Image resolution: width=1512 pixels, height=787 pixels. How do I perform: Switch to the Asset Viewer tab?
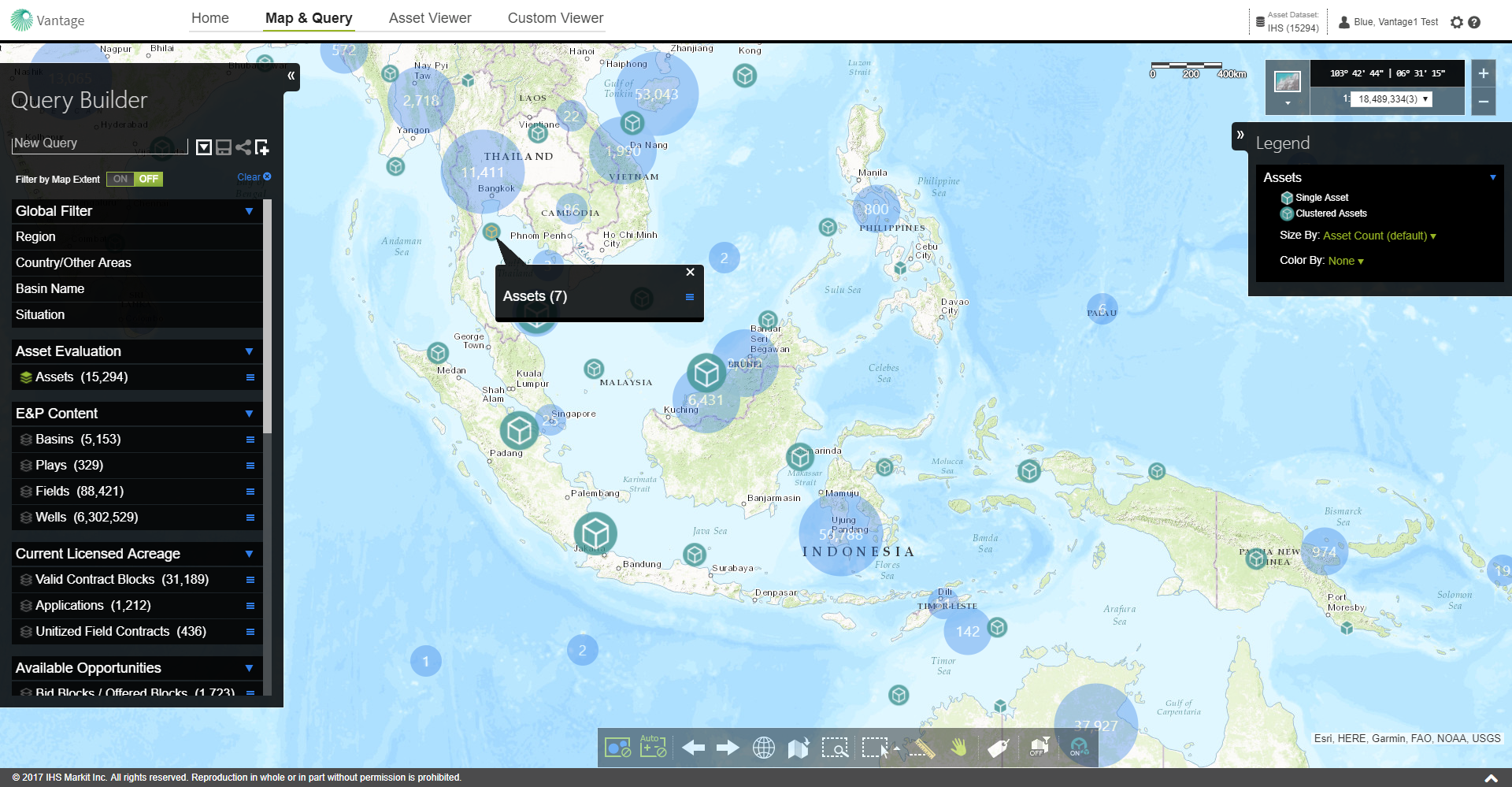430,18
